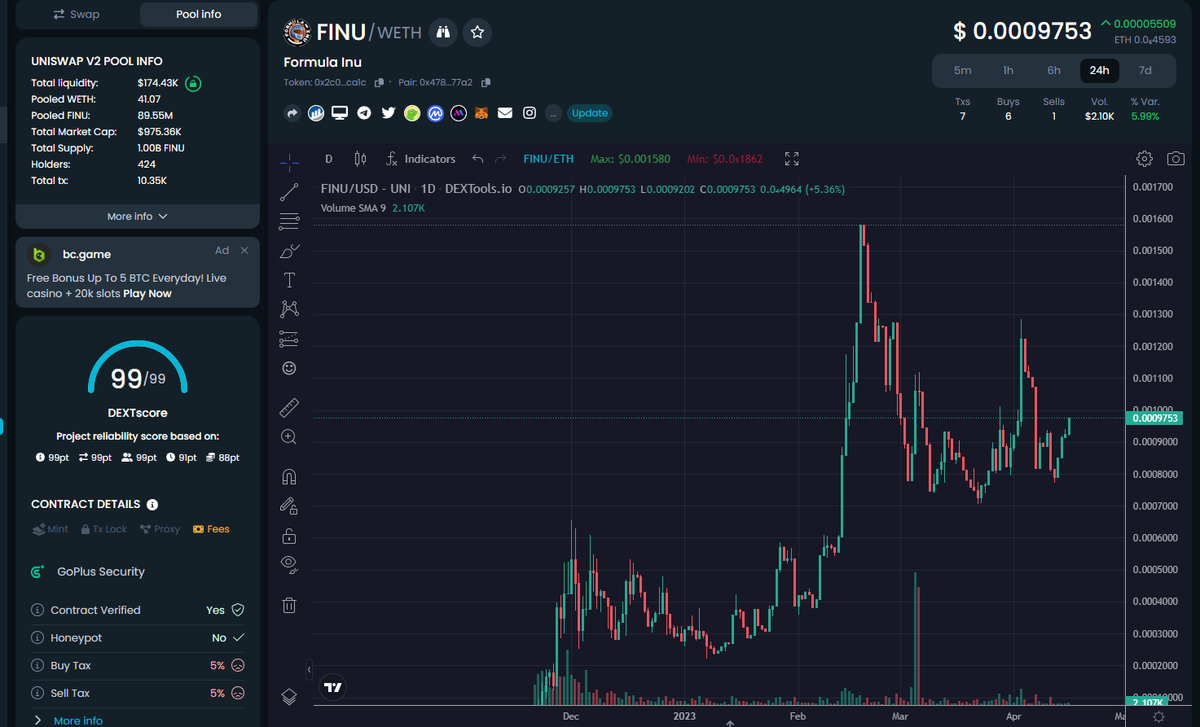Select the Fees contract detail
This screenshot has height=727, width=1200.
[x=211, y=529]
